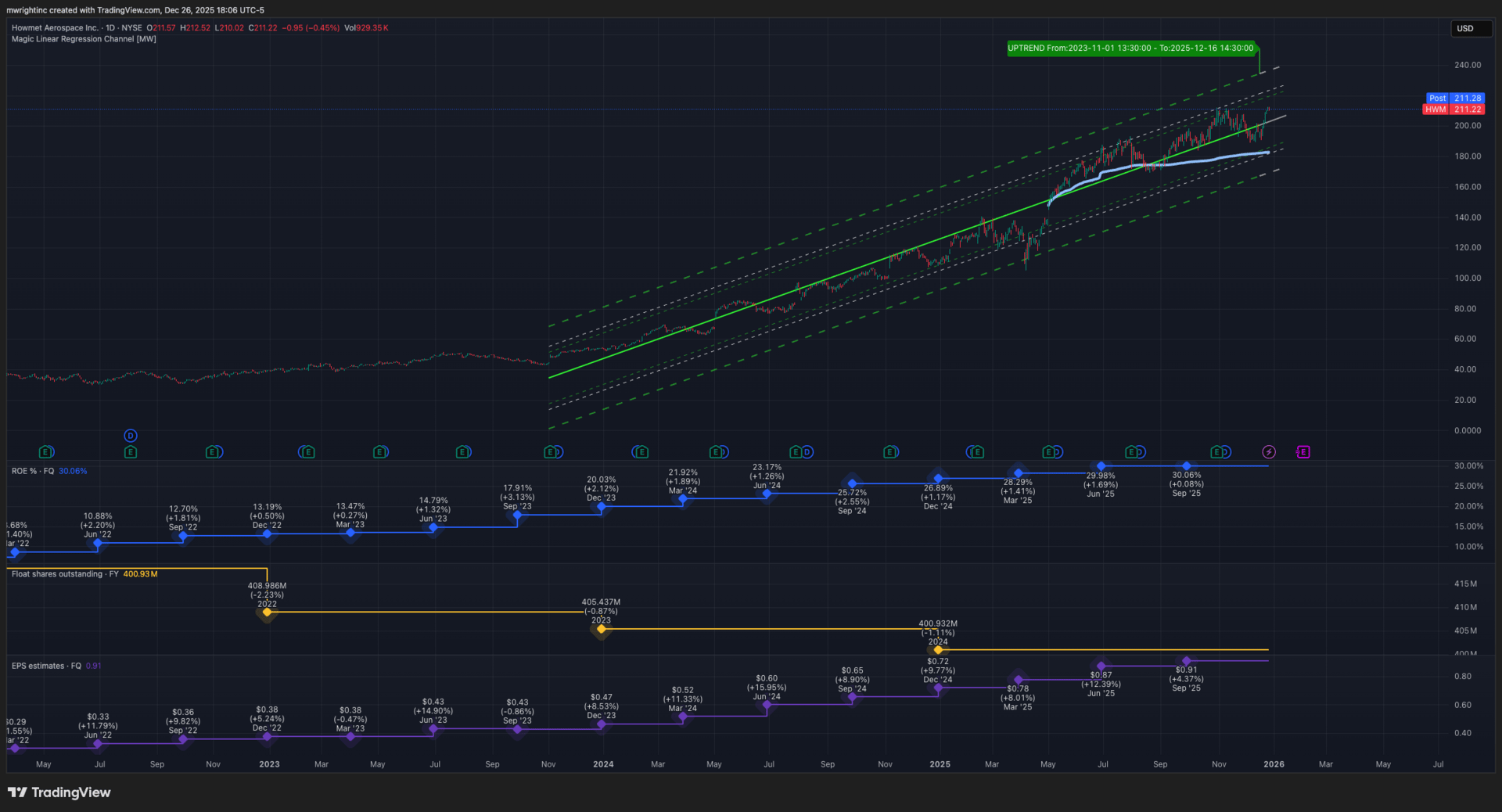
Task: Open the earnings E marker for August 2022
Action: [x=131, y=452]
